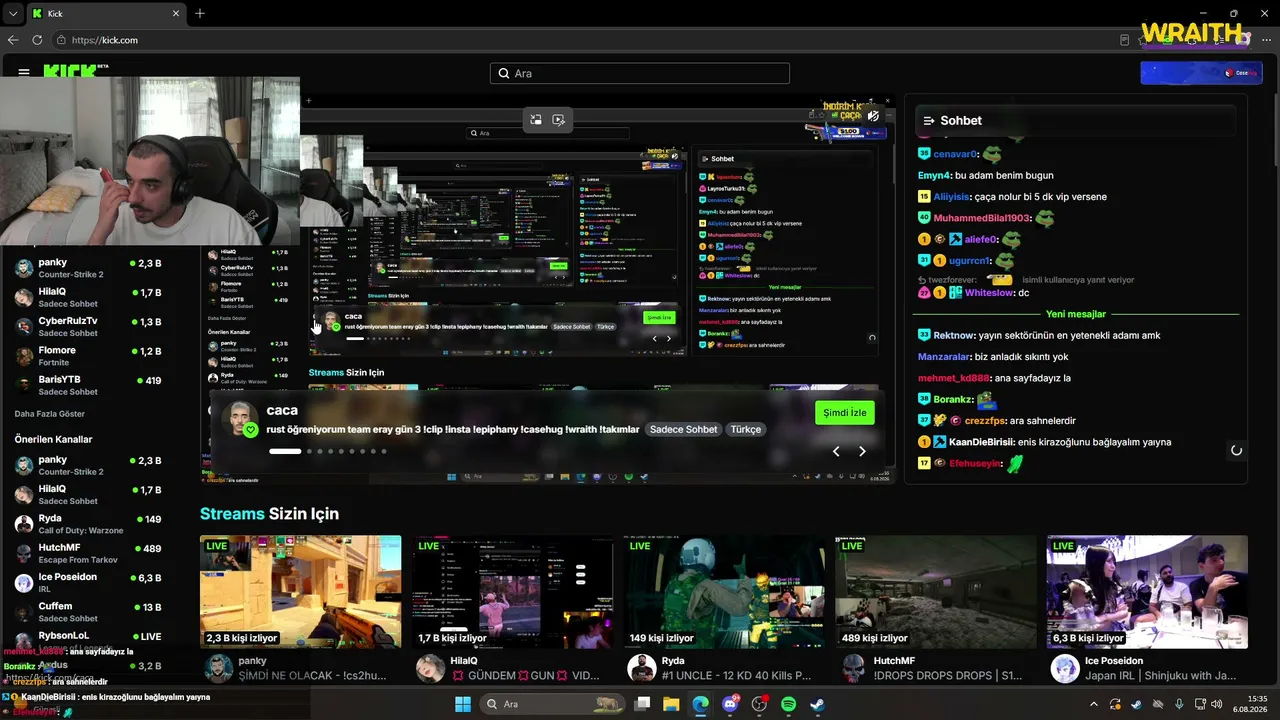Open the HutchMF live stream thumbnail

click(936, 592)
